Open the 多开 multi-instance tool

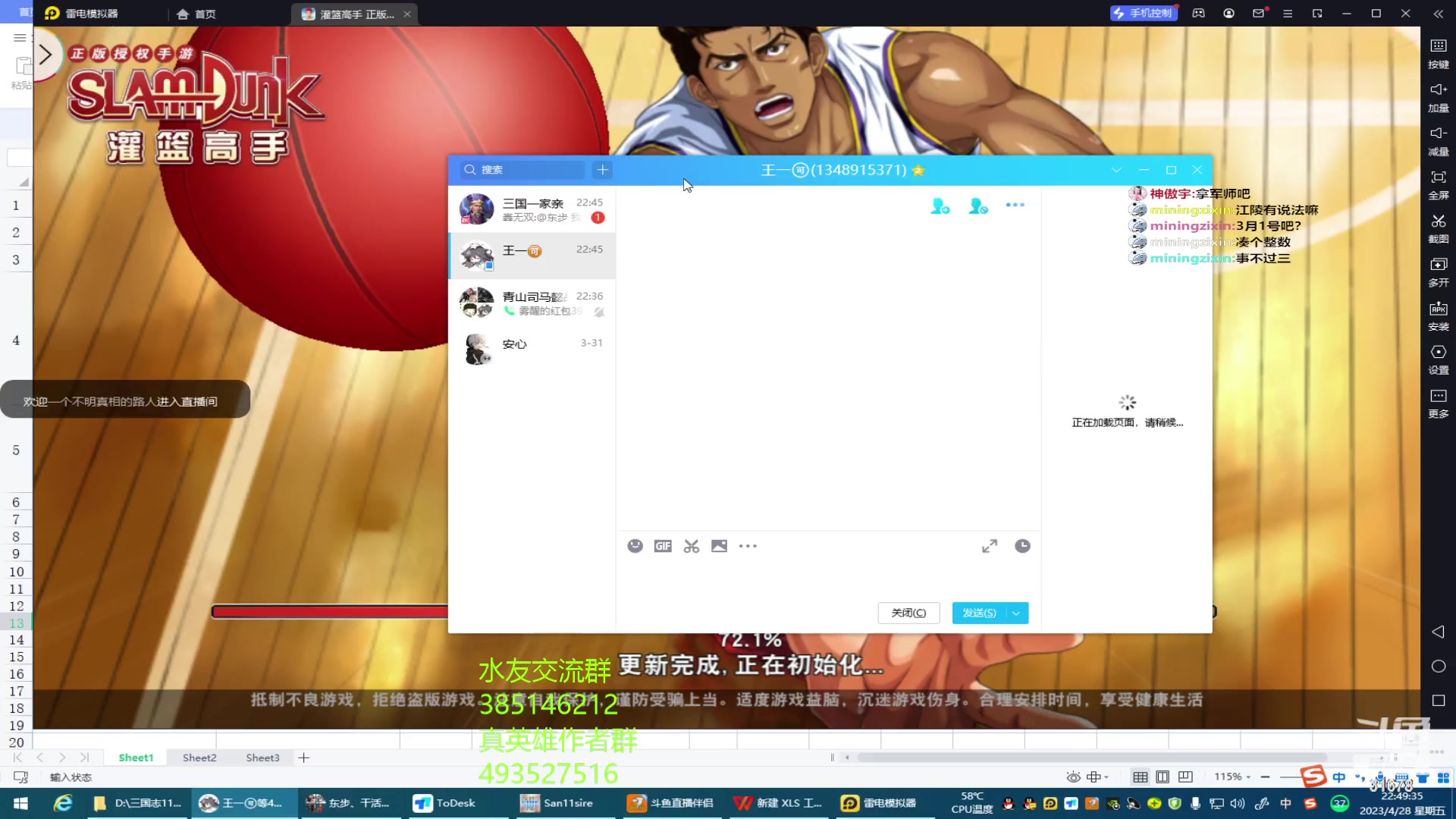pyautogui.click(x=1438, y=271)
